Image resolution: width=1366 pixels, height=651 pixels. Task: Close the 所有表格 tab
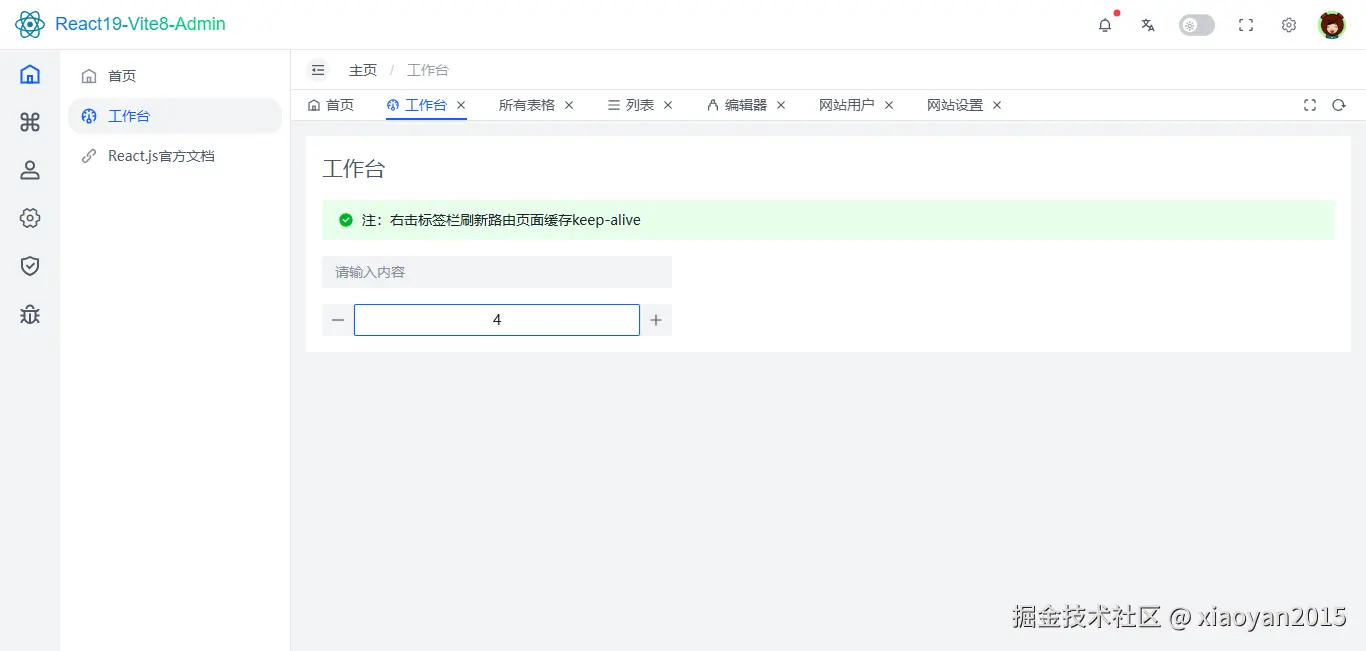(569, 105)
